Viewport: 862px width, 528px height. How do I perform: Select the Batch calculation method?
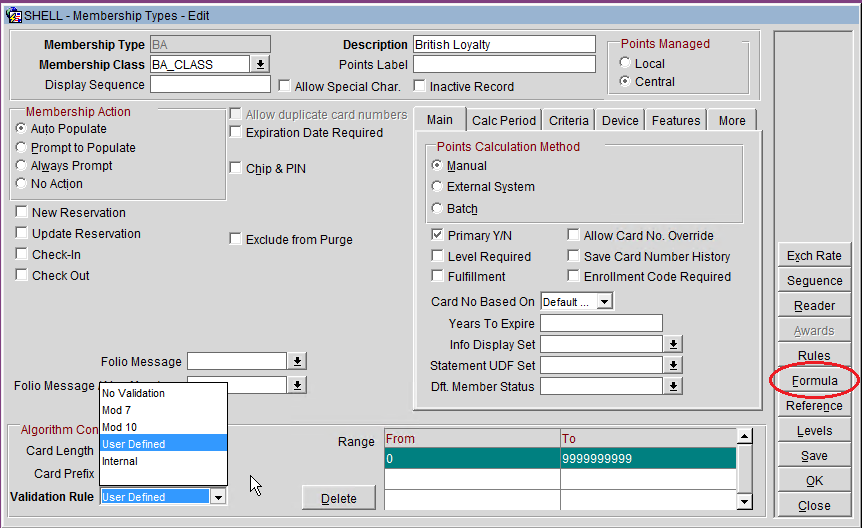(x=437, y=208)
